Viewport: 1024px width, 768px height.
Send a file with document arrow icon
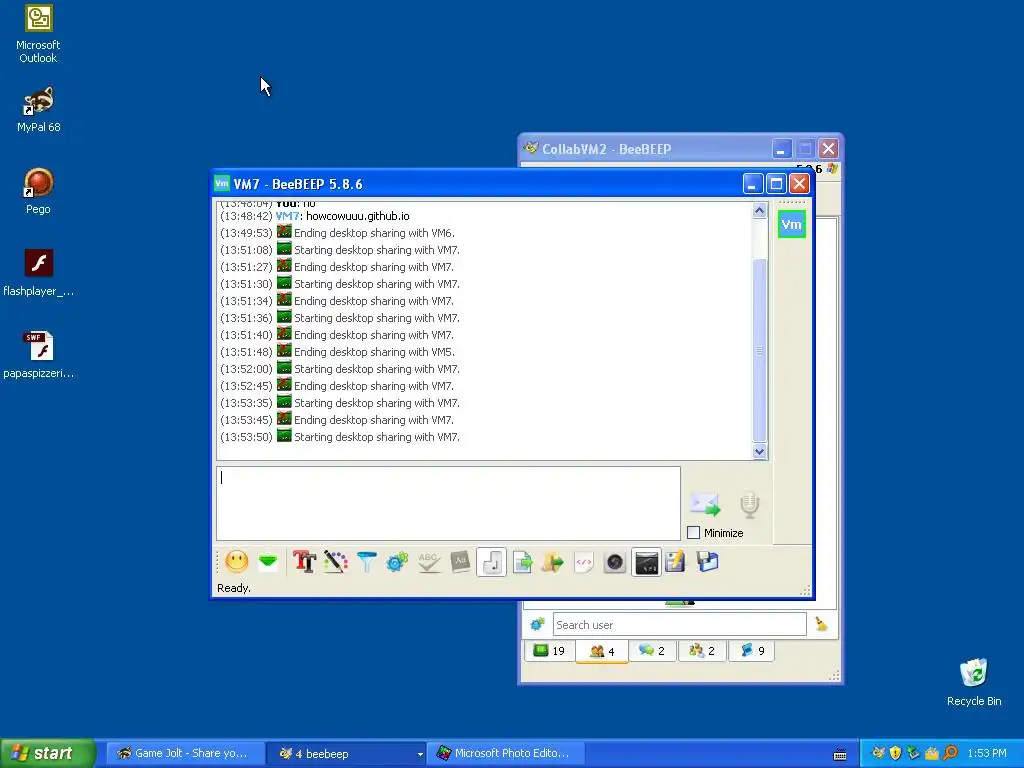pos(522,562)
